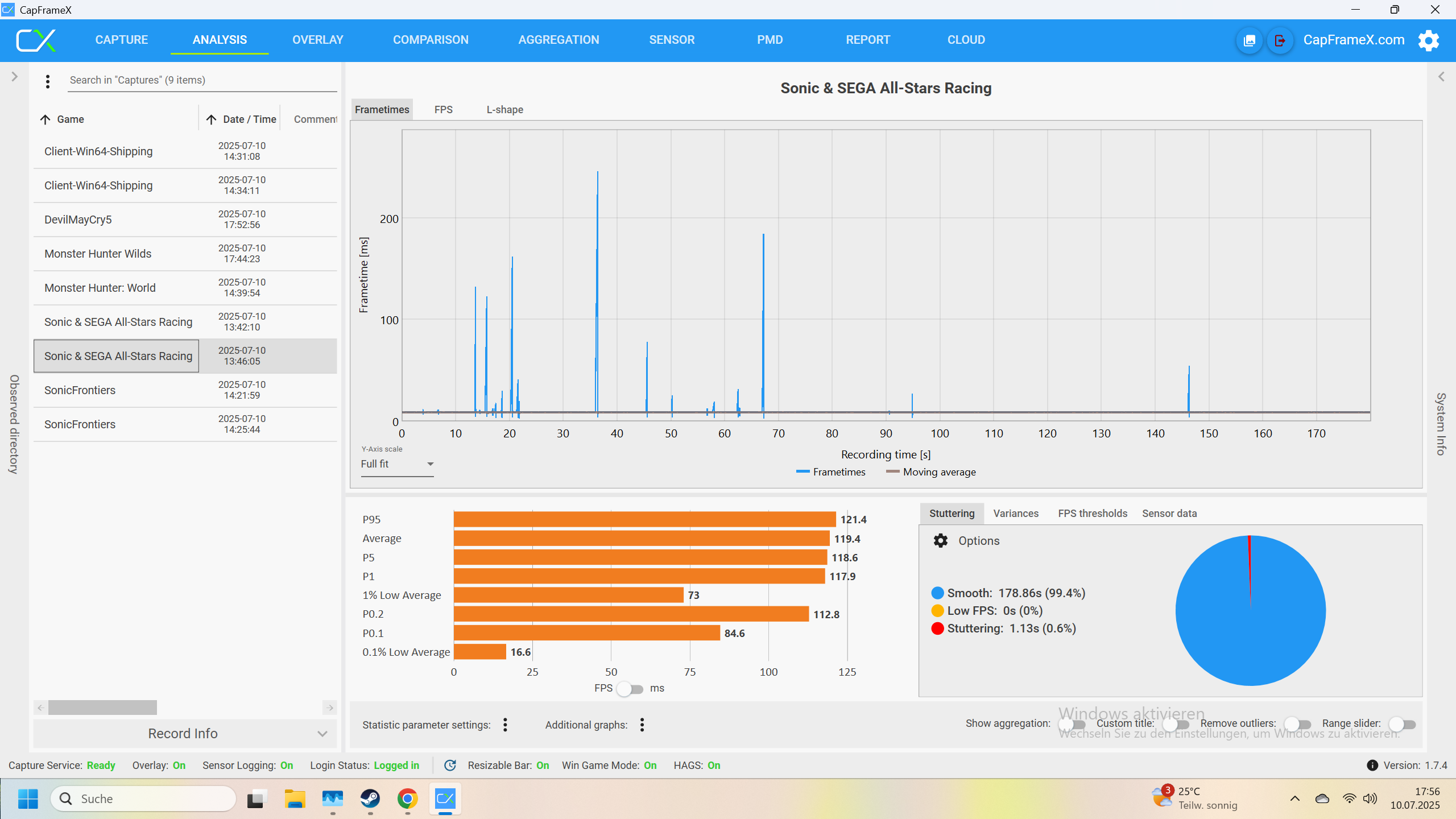
Task: Click the red logout icon in header
Action: pyautogui.click(x=1280, y=40)
